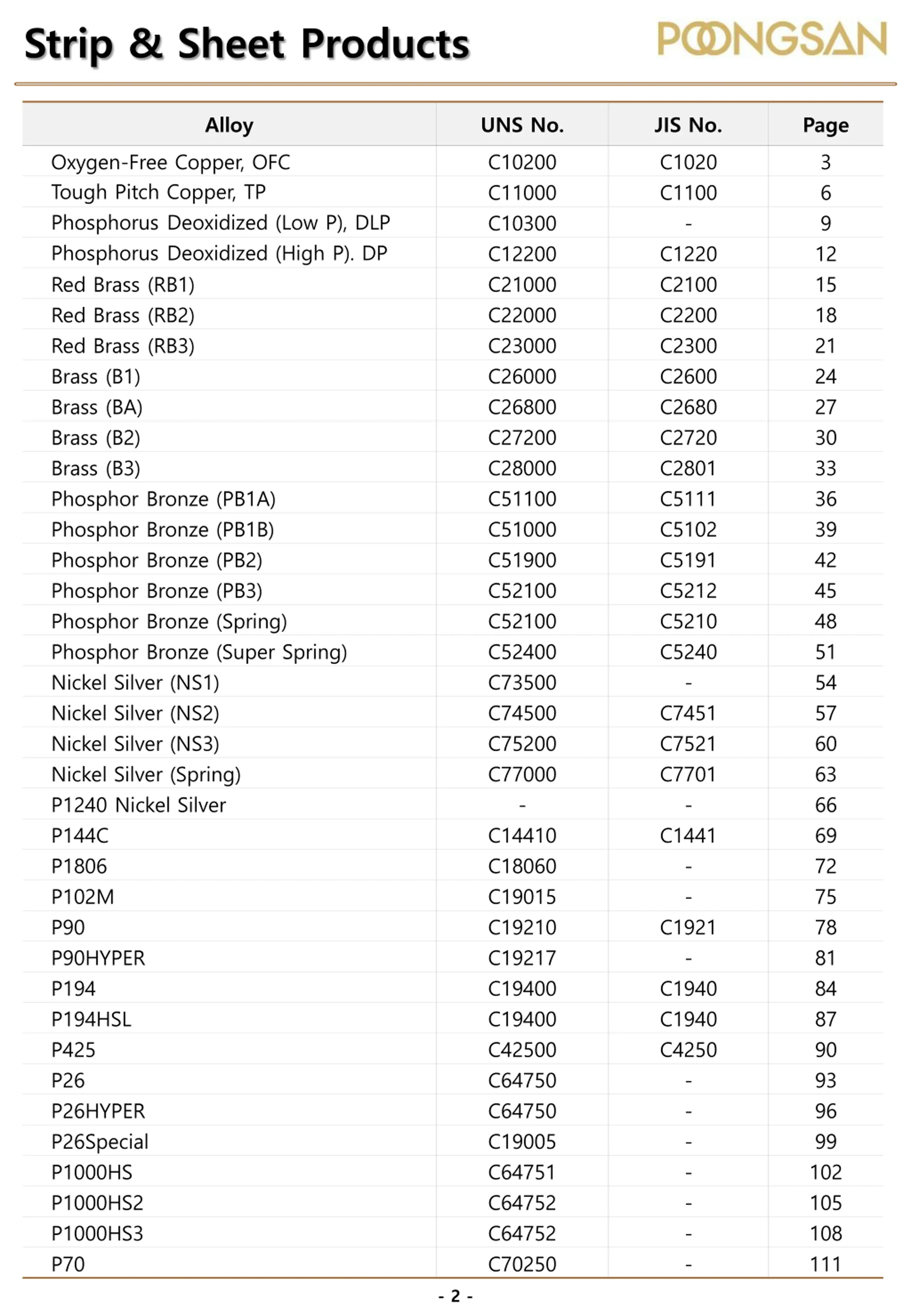Click page number 69 for P144C
911x1316 pixels.
pyautogui.click(x=825, y=836)
